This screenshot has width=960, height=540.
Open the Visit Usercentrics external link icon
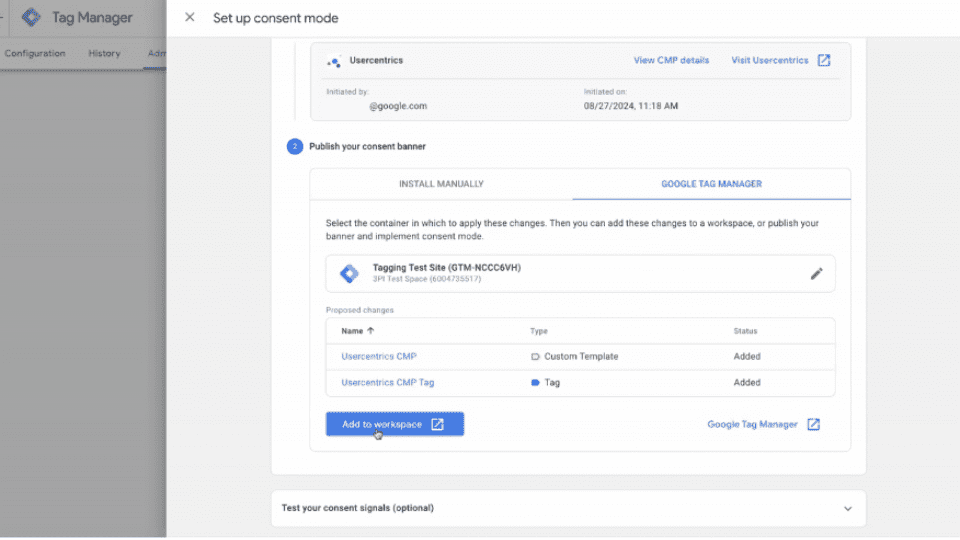pyautogui.click(x=824, y=60)
